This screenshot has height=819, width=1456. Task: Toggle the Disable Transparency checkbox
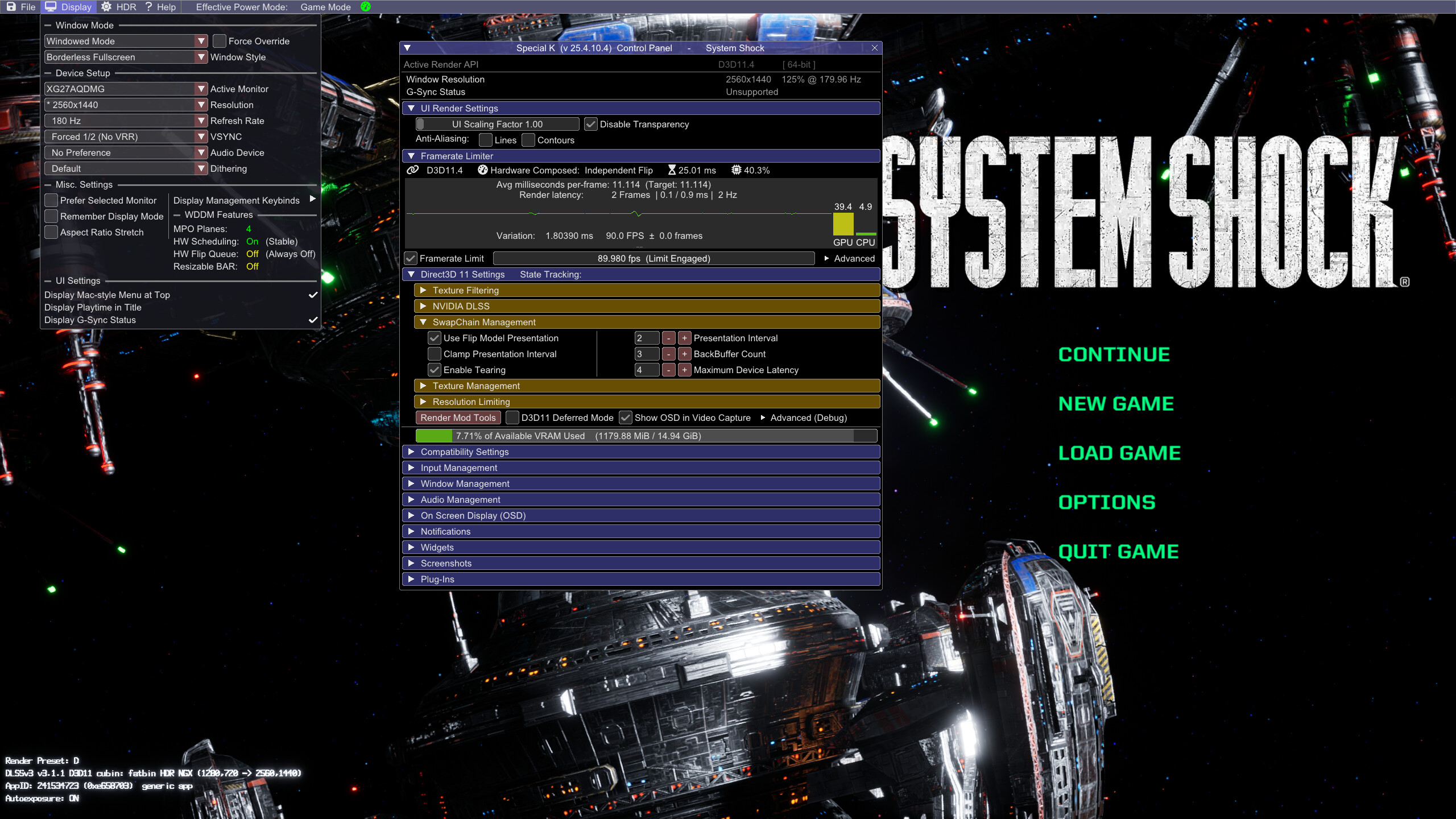click(591, 124)
